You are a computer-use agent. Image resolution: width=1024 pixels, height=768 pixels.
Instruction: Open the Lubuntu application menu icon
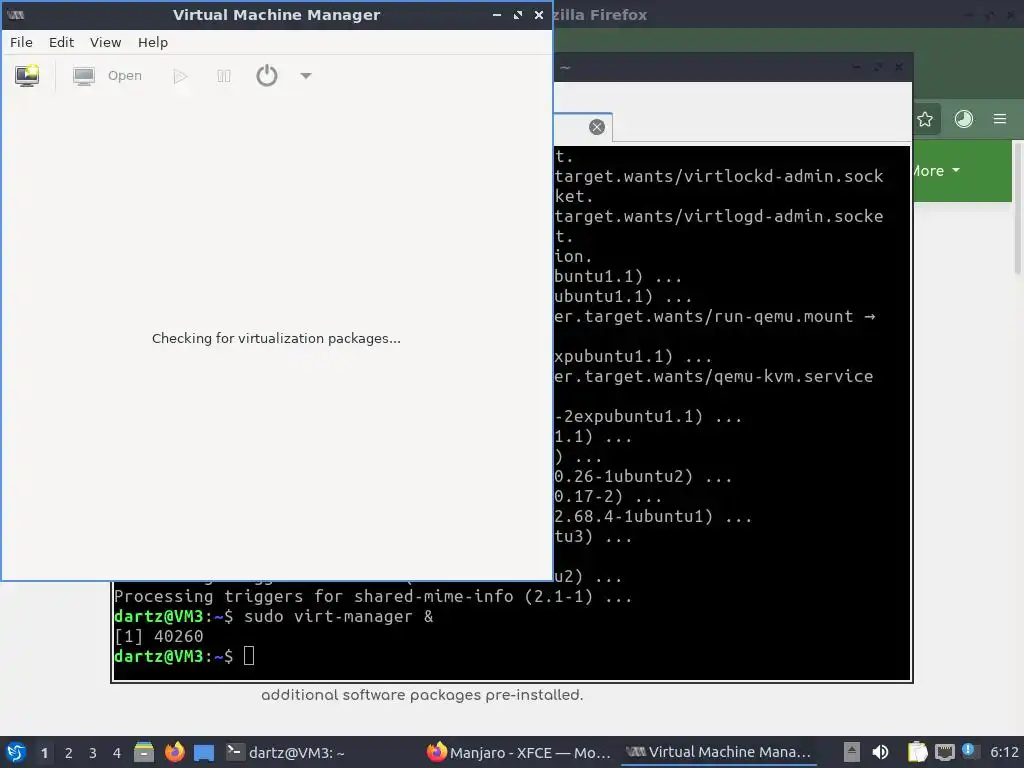point(16,752)
